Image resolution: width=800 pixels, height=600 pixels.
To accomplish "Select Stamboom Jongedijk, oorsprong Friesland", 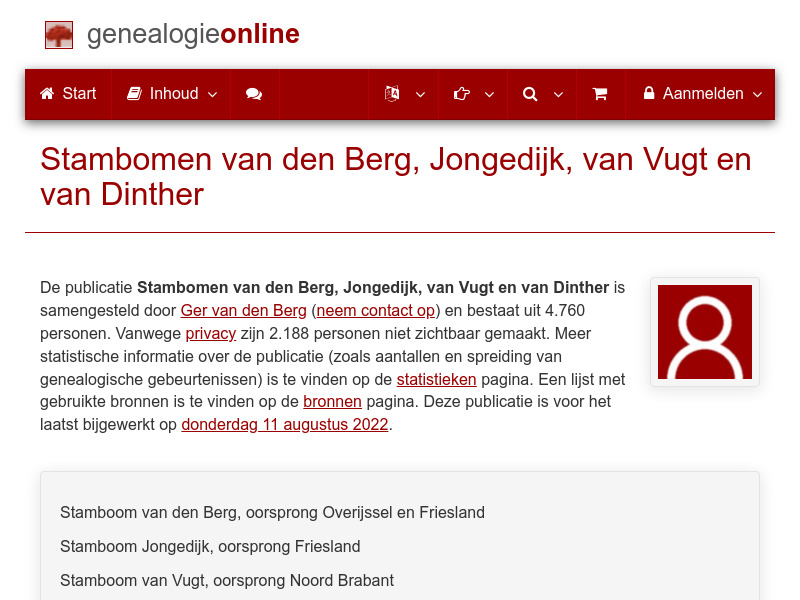I will pyautogui.click(x=211, y=546).
